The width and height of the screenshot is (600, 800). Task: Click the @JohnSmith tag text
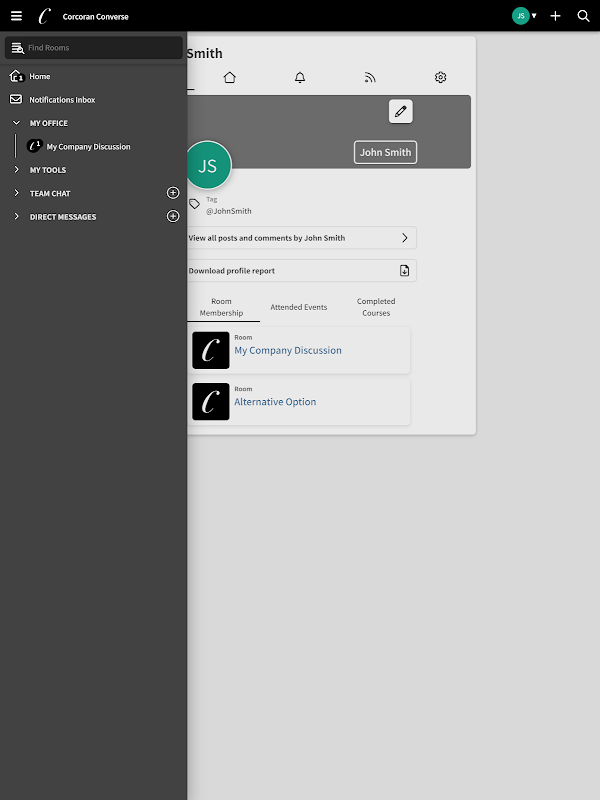coord(229,211)
